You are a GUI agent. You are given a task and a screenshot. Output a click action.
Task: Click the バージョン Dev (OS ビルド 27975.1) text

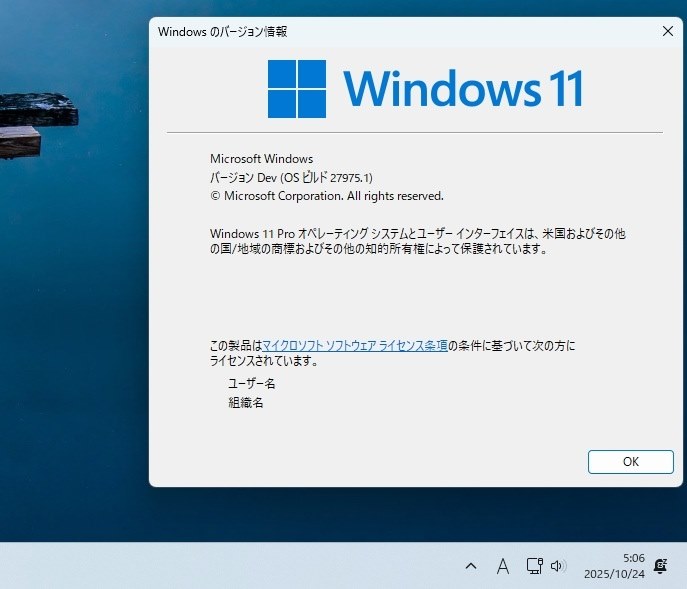[291, 177]
